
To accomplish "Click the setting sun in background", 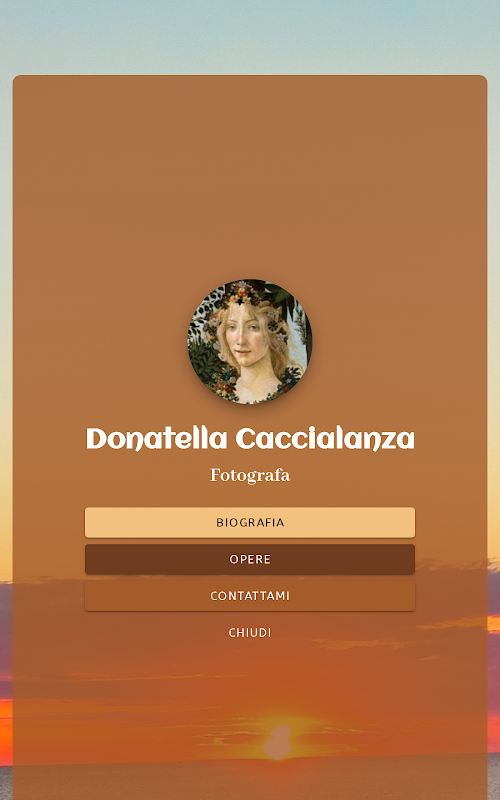I will [278, 742].
